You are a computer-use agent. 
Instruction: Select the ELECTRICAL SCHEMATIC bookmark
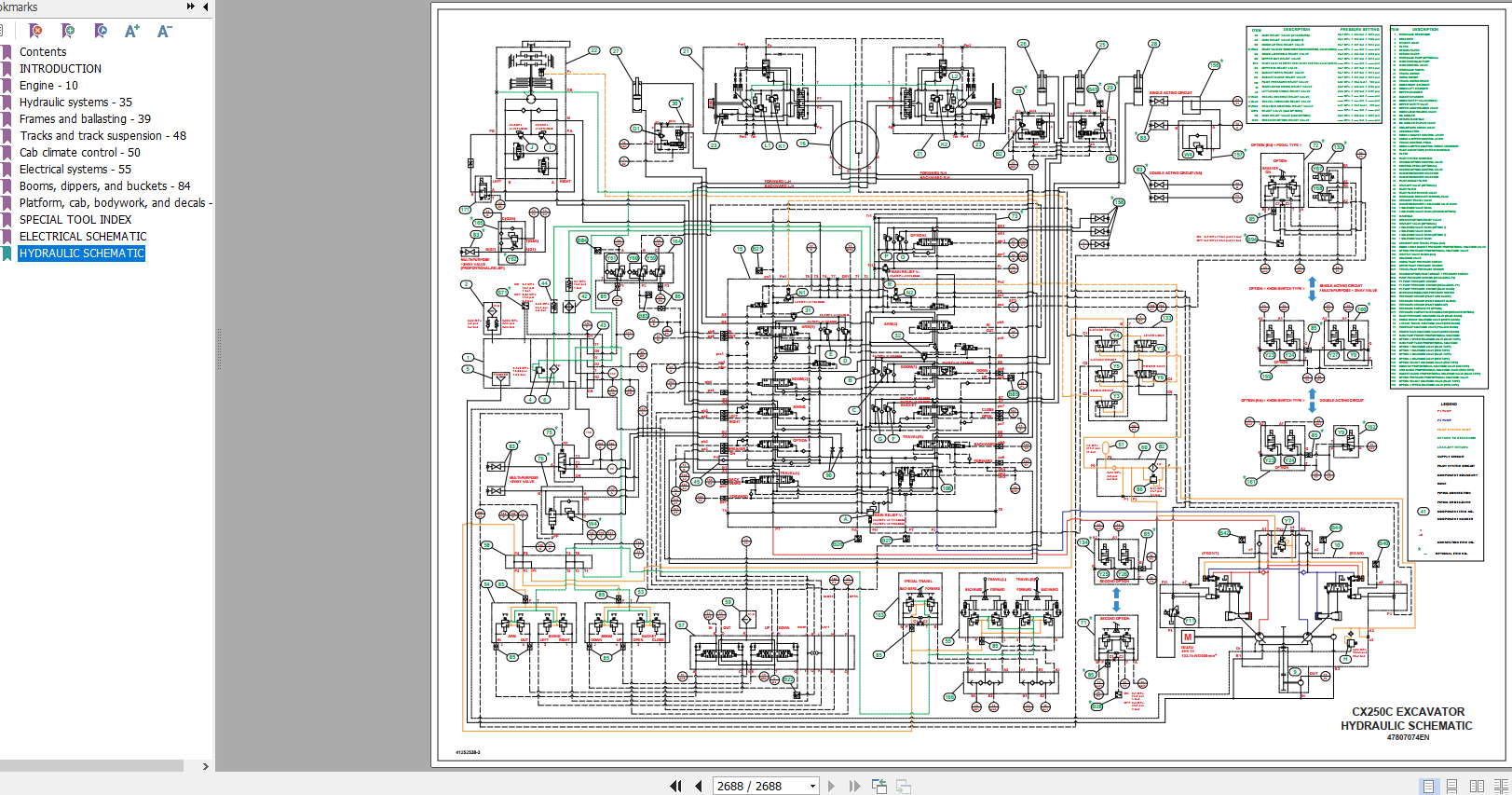click(83, 236)
